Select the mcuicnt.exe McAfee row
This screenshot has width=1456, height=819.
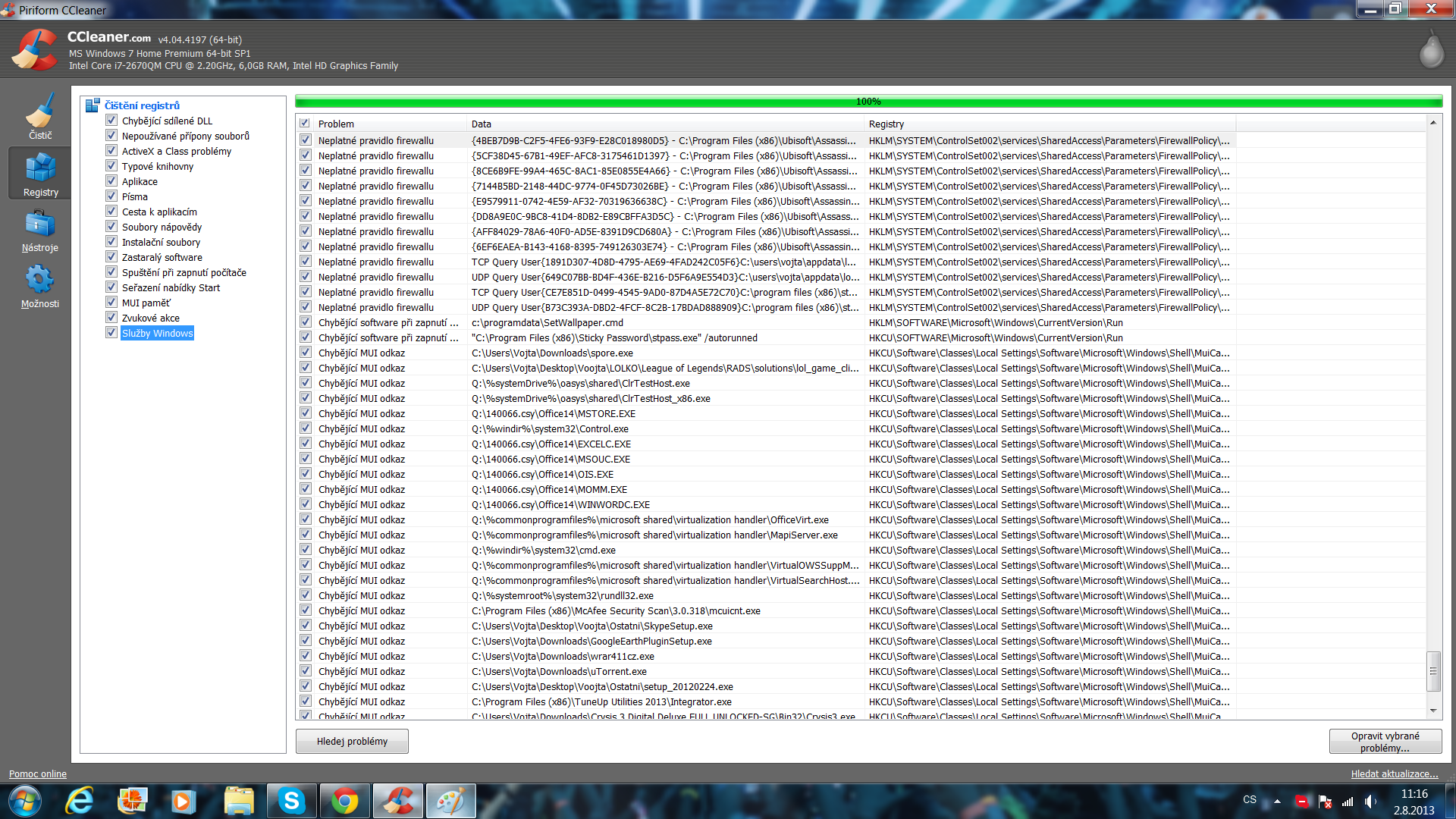tap(766, 610)
